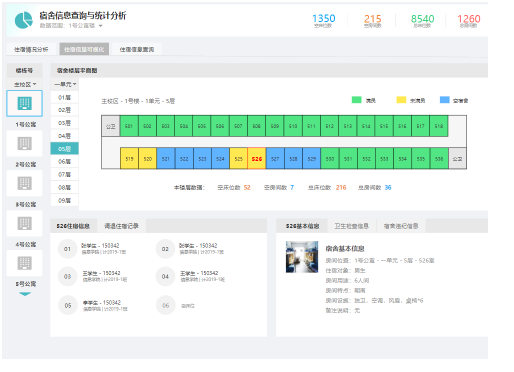This screenshot has height=372, width=514.
Task: Open 卫生检查信息 tab
Action: coord(352,226)
